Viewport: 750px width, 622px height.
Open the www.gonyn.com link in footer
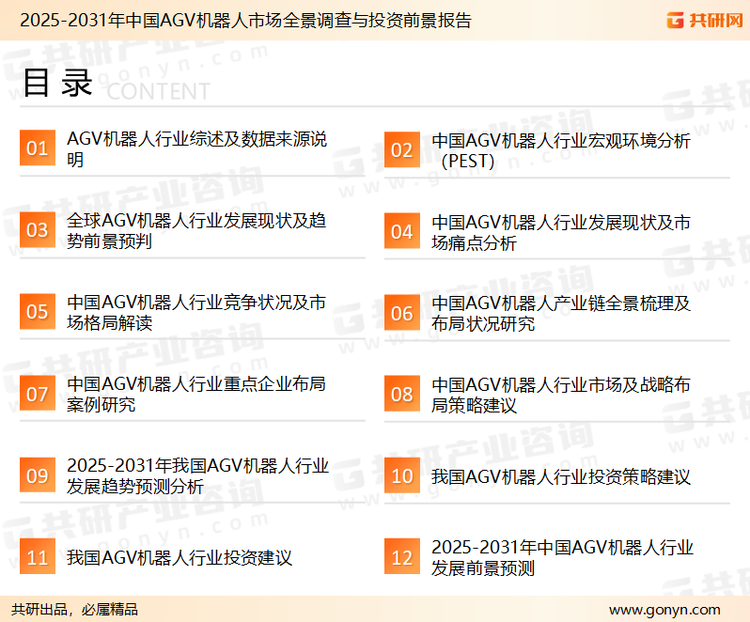[x=664, y=610]
